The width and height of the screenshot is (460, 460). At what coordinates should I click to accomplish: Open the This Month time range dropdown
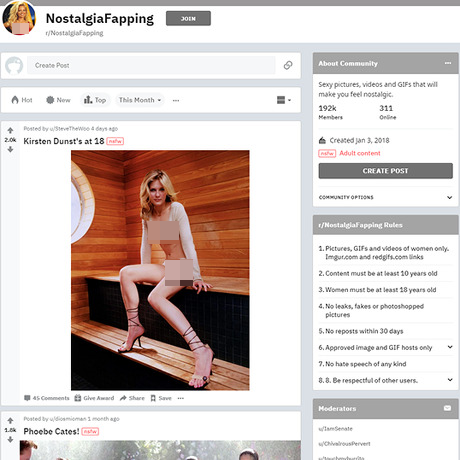[x=140, y=100]
